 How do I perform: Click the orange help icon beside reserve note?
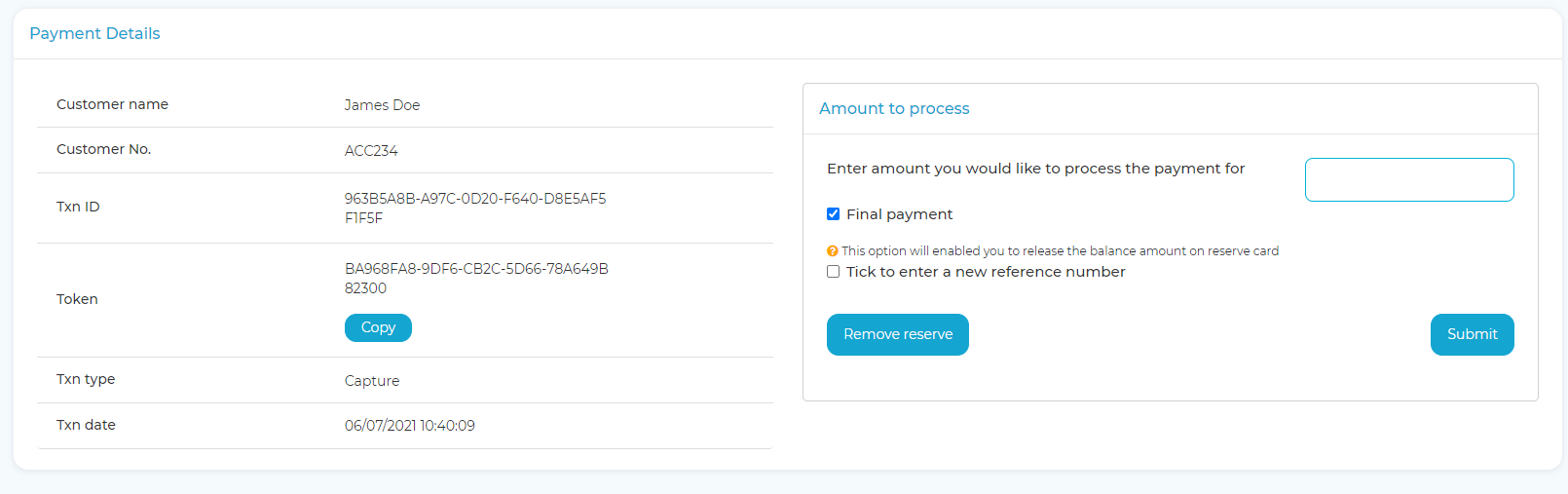click(x=833, y=251)
